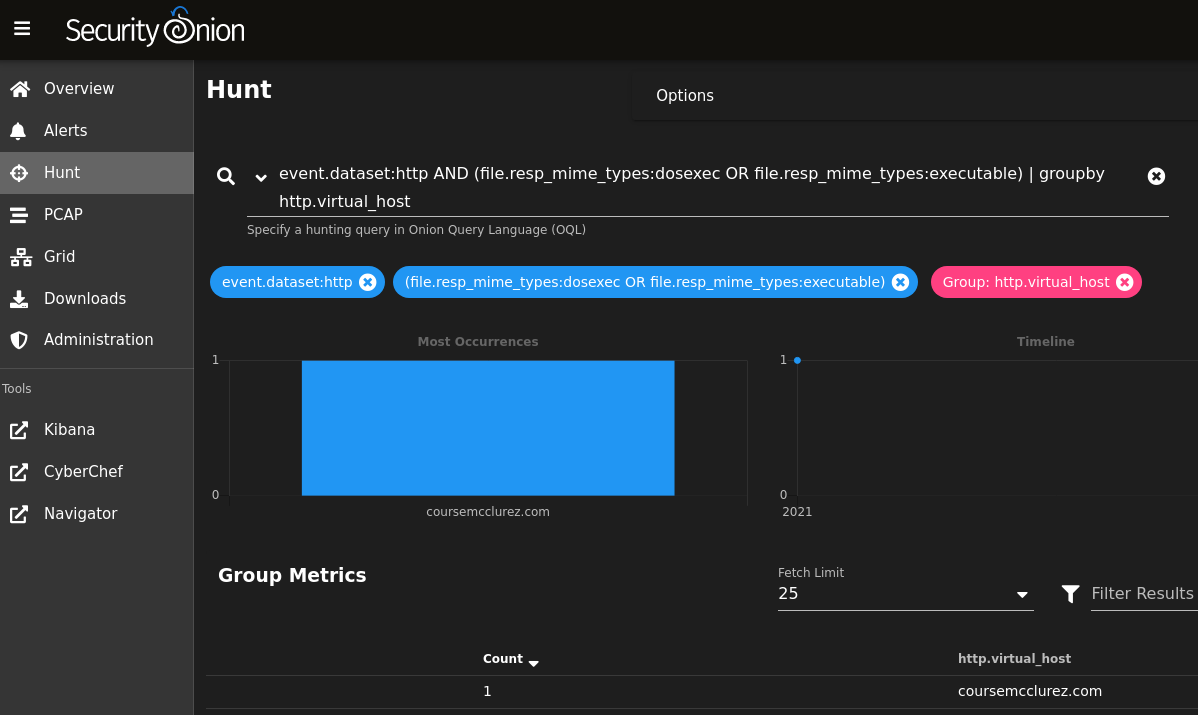The height and width of the screenshot is (715, 1198).
Task: Click the Overview home icon
Action: (20, 89)
